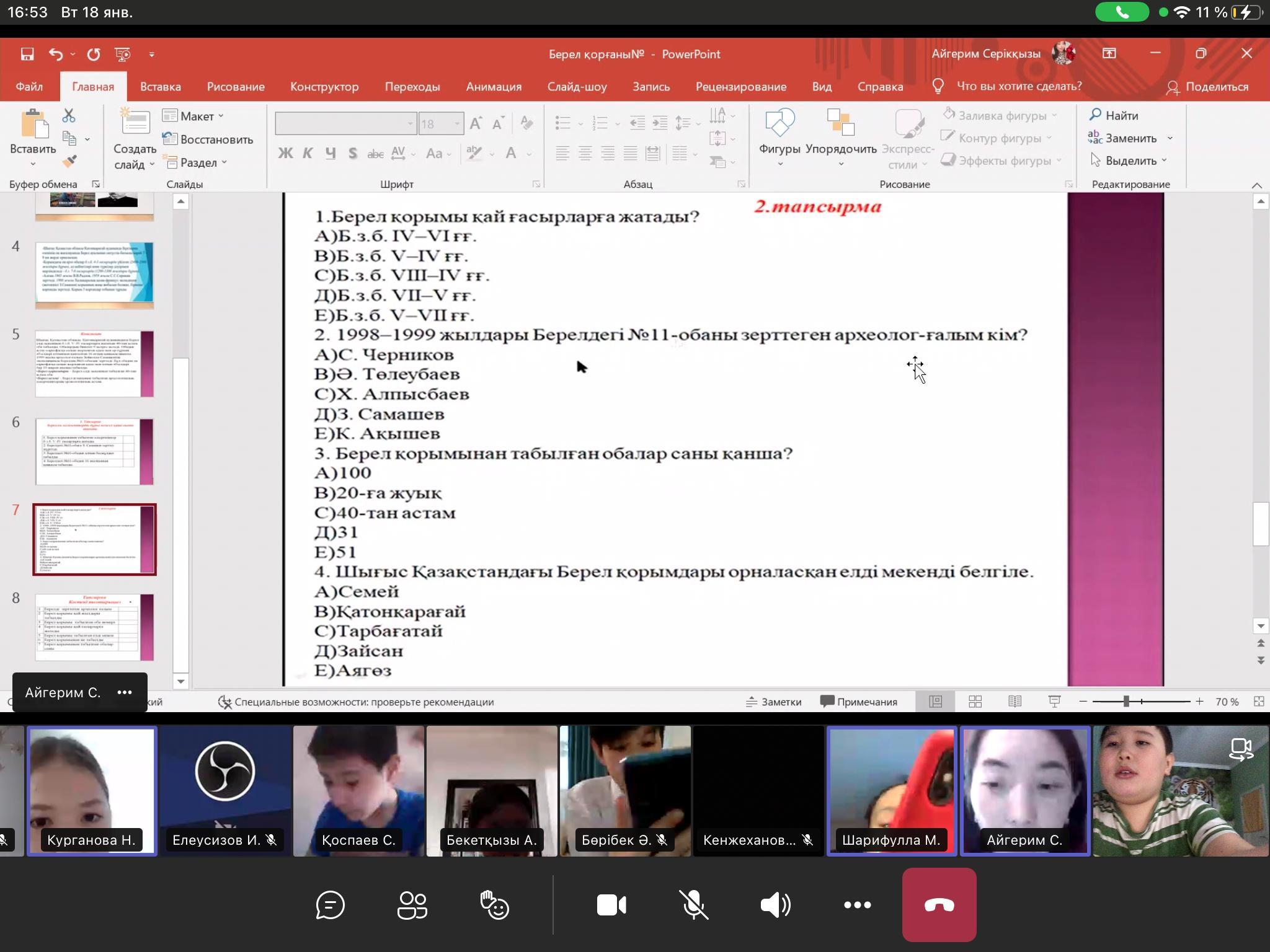Click the zoom out minus button
Image resolution: width=1270 pixels, height=952 pixels.
tap(1083, 702)
